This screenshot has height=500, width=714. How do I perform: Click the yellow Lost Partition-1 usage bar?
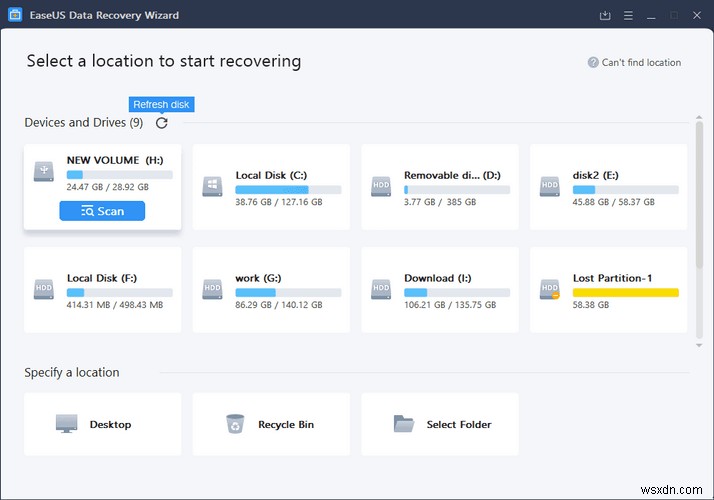point(625,293)
